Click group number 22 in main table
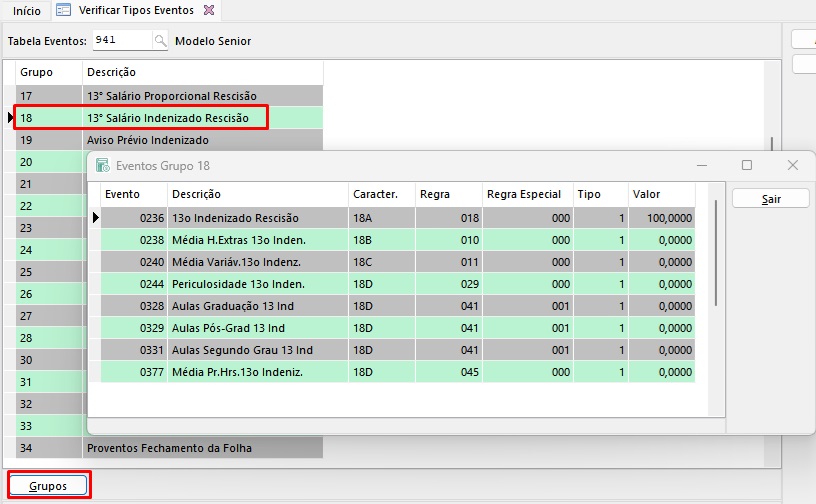Viewport: 816px width, 504px height. pyautogui.click(x=49, y=206)
